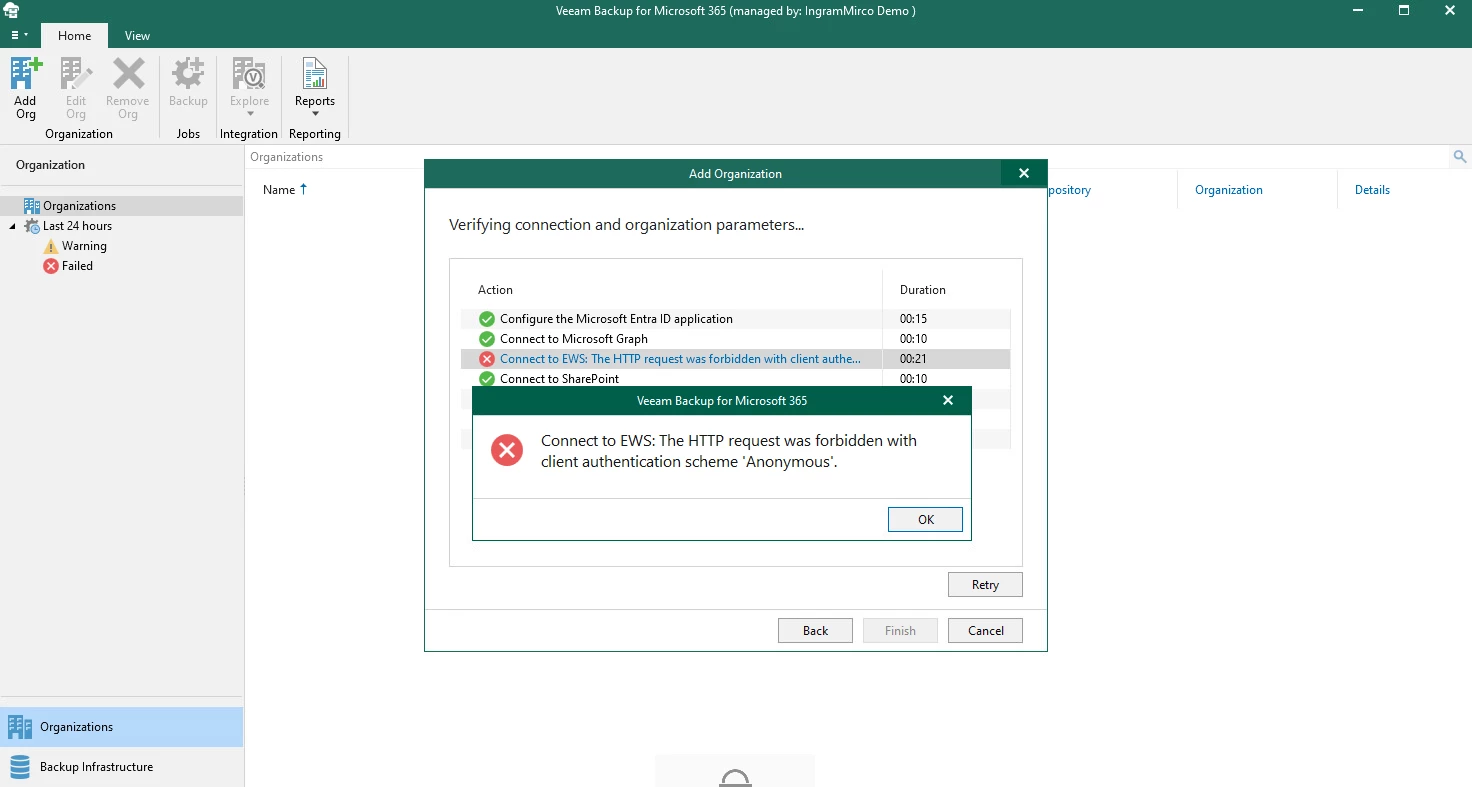Click the Backup jobs ribbon icon

point(188,82)
